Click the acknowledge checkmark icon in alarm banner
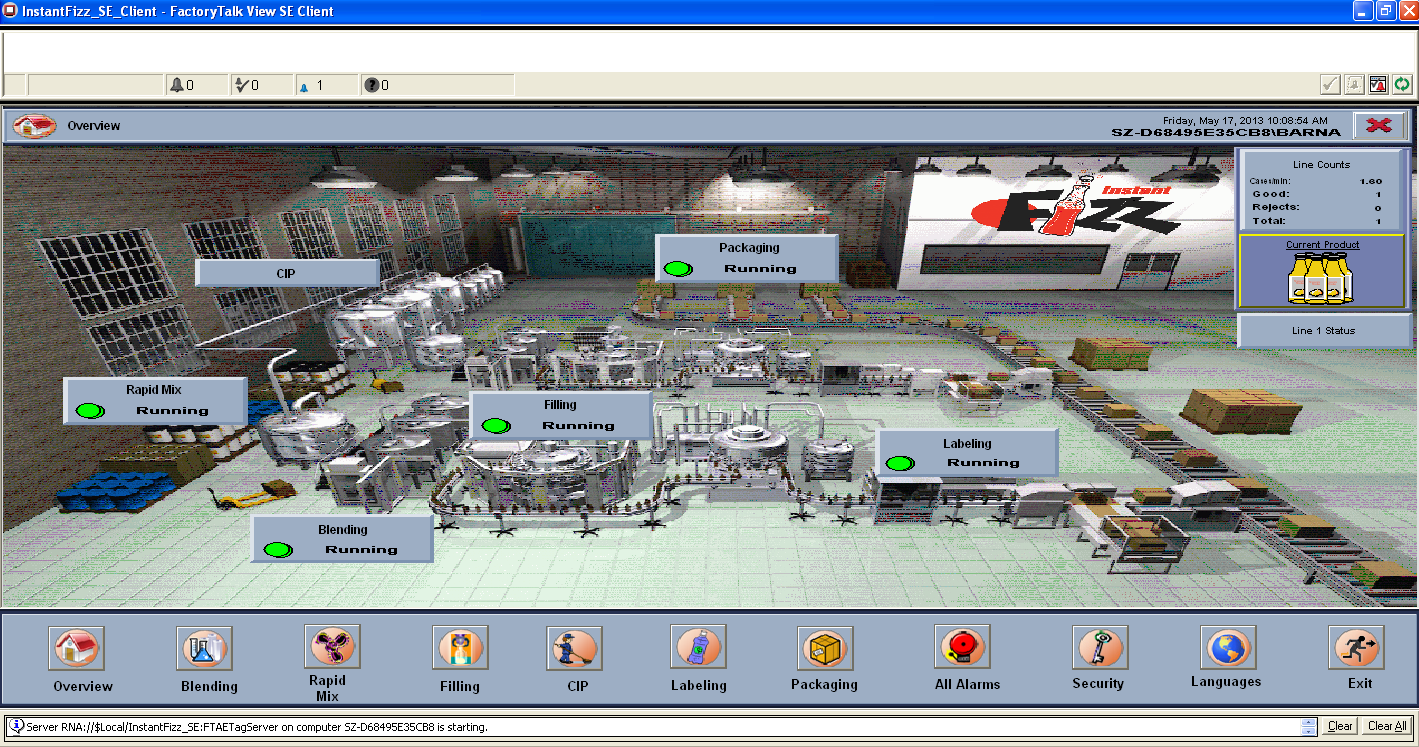 [1330, 85]
